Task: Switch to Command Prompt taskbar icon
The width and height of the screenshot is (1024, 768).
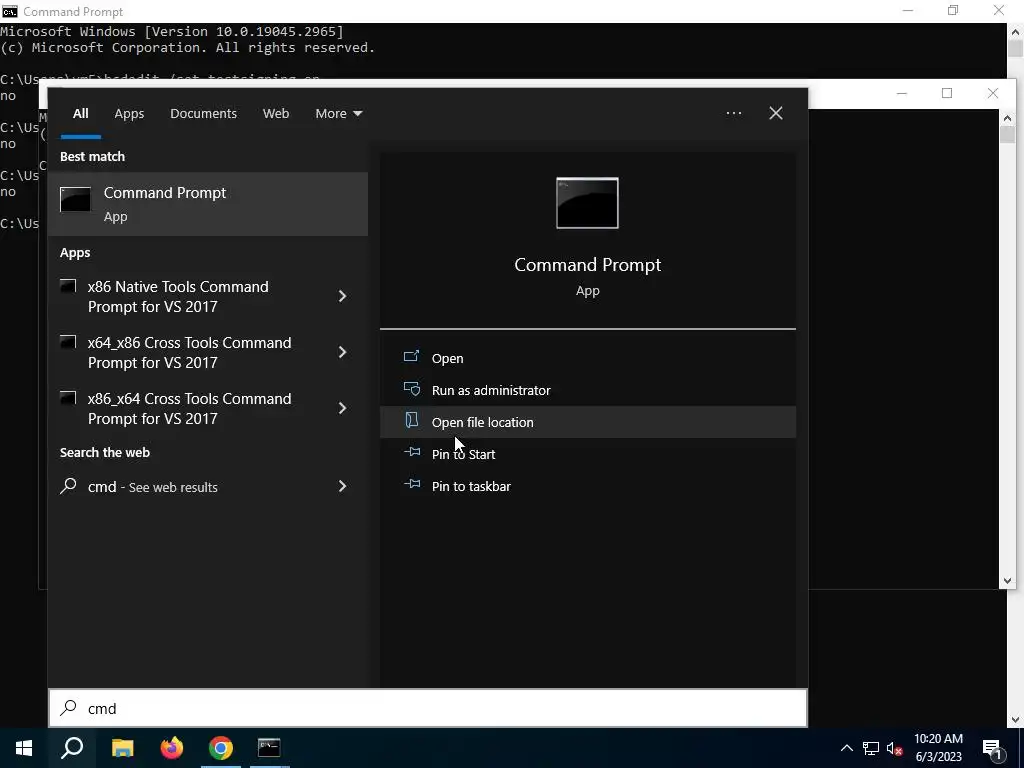Action: 269,748
